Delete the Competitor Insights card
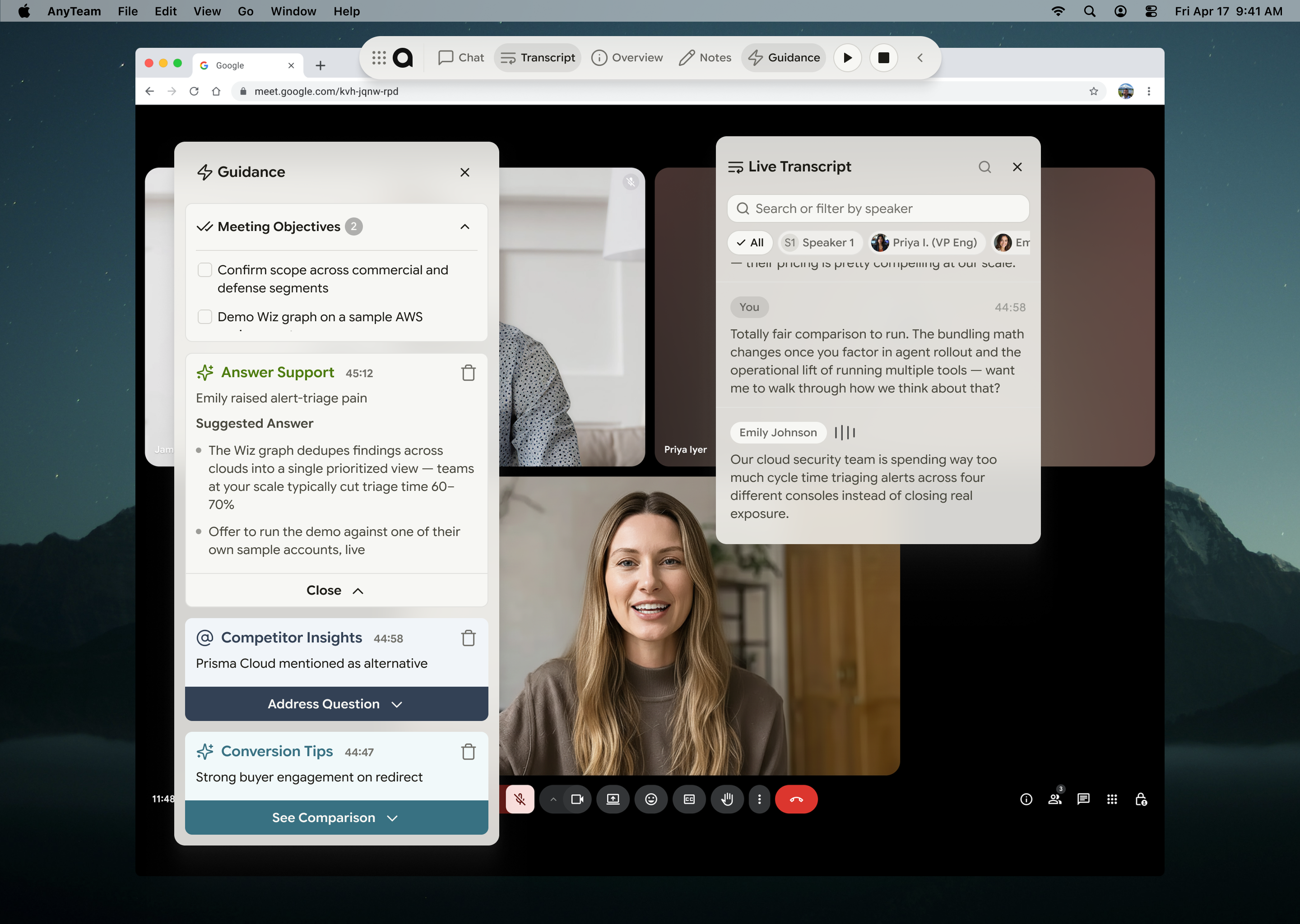 click(x=468, y=638)
